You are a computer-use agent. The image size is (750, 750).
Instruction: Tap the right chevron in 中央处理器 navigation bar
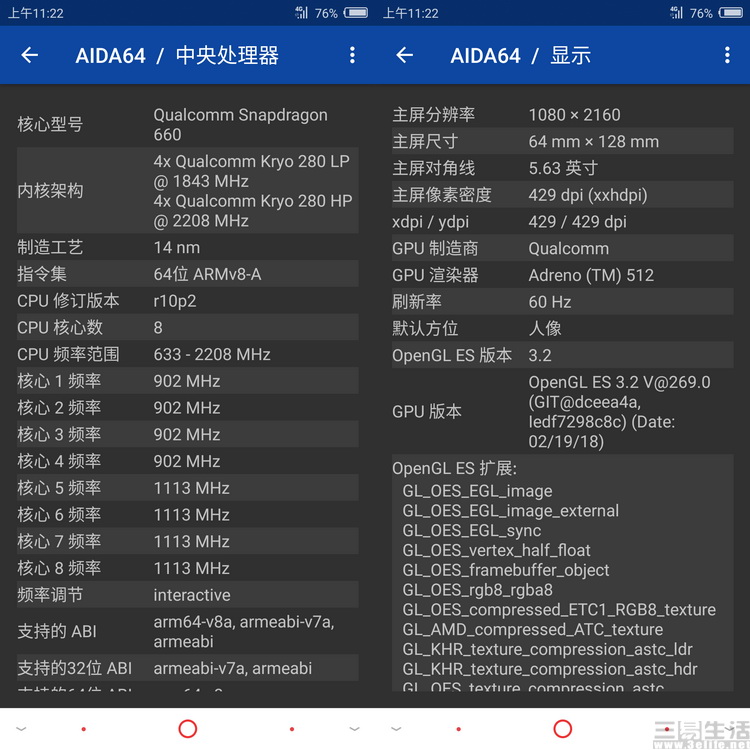click(354, 729)
